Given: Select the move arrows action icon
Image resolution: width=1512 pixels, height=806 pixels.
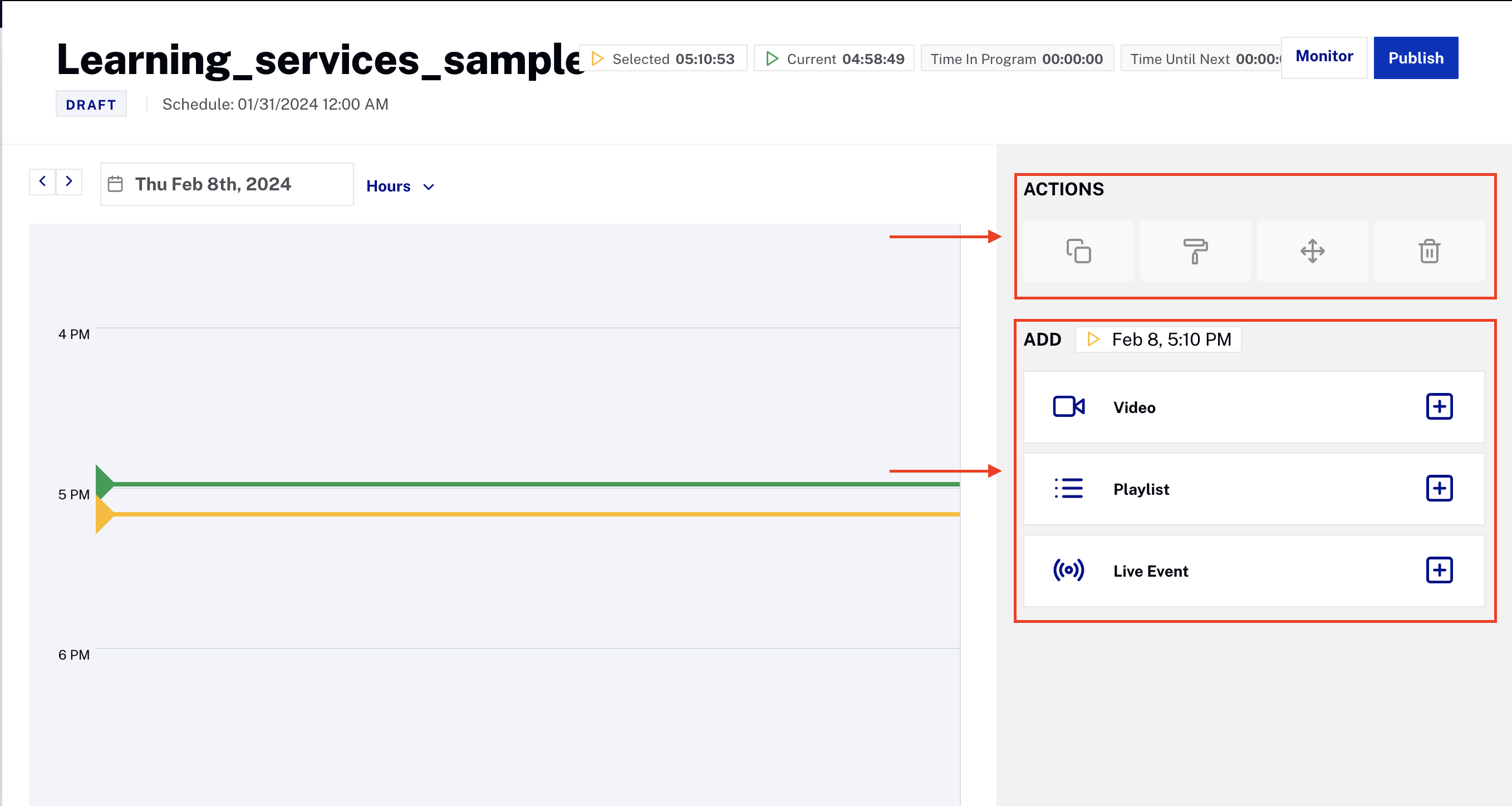Looking at the screenshot, I should (1312, 251).
